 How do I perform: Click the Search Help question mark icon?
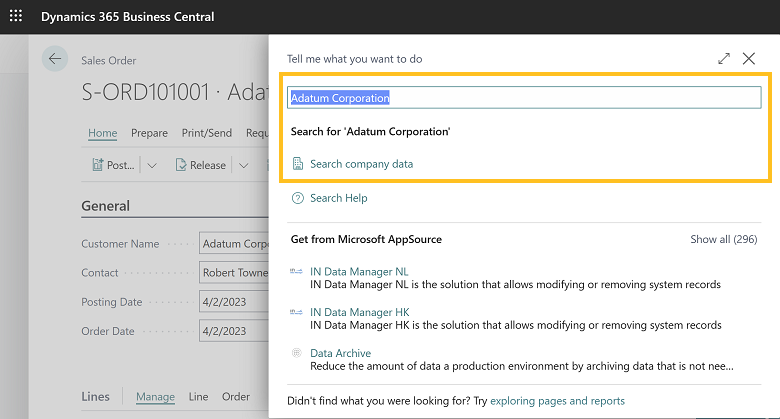[297, 198]
